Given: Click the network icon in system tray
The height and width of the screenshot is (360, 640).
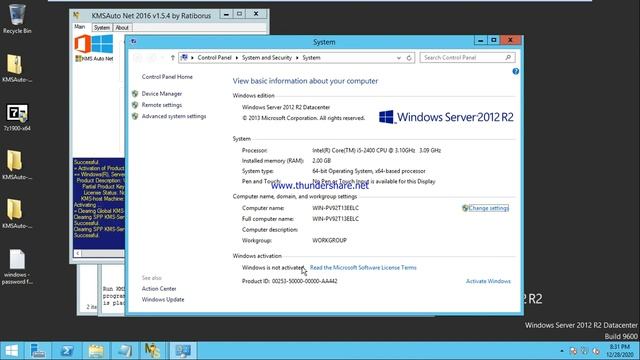Looking at the screenshot, I should click(584, 351).
